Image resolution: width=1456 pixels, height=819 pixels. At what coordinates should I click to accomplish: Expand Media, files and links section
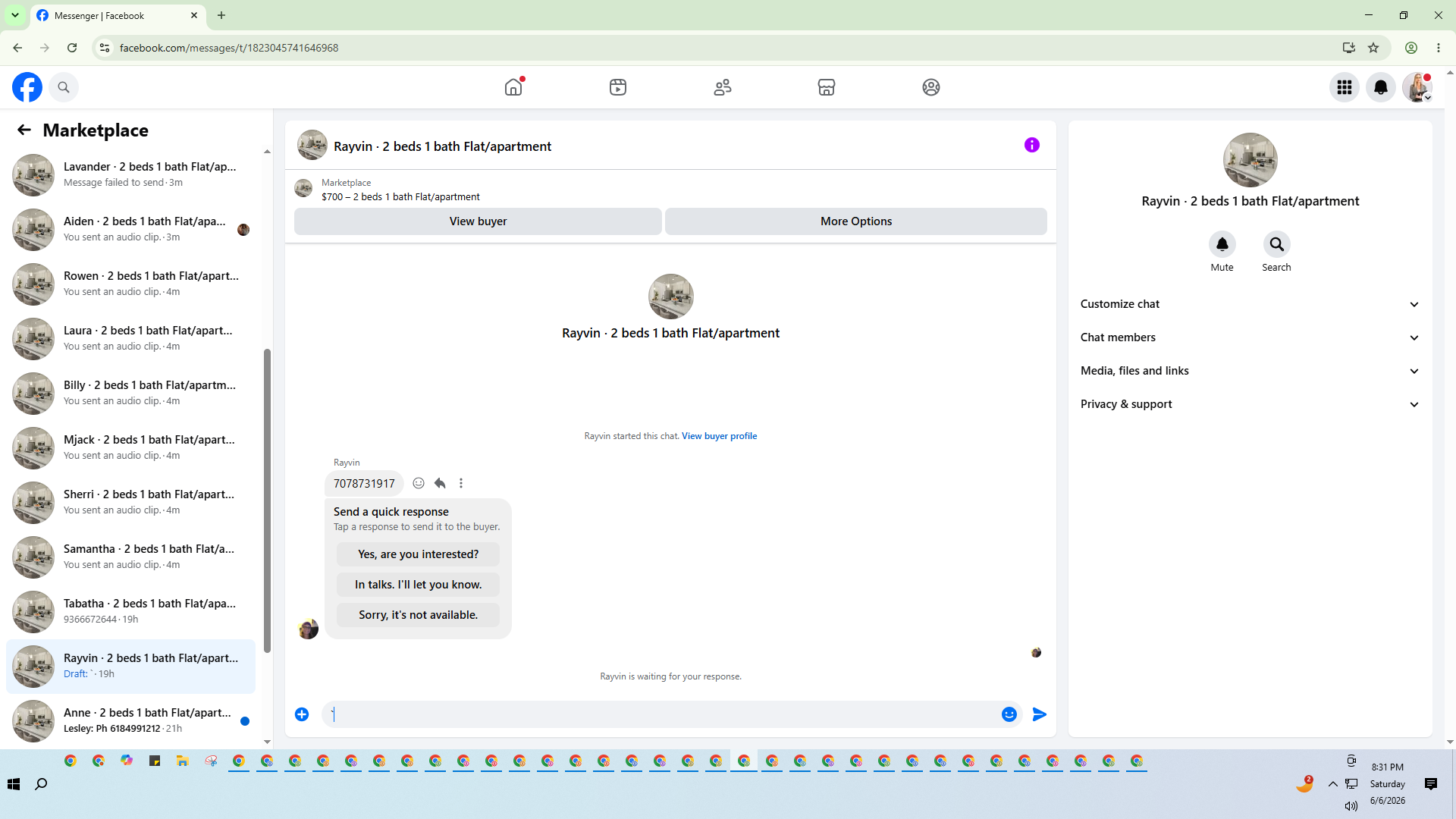(x=1250, y=371)
